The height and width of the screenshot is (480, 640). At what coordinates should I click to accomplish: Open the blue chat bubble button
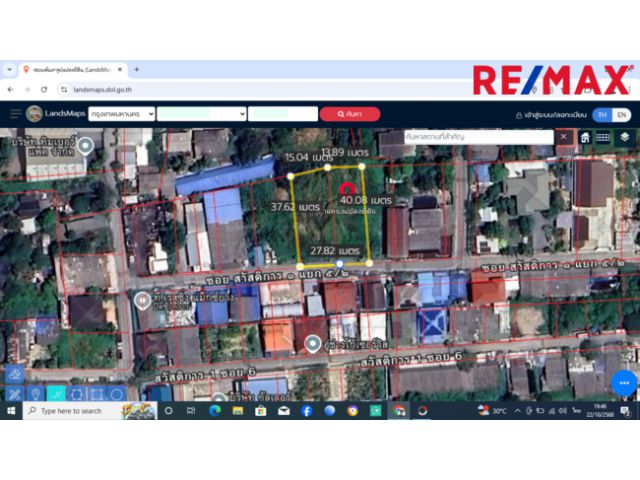(623, 385)
